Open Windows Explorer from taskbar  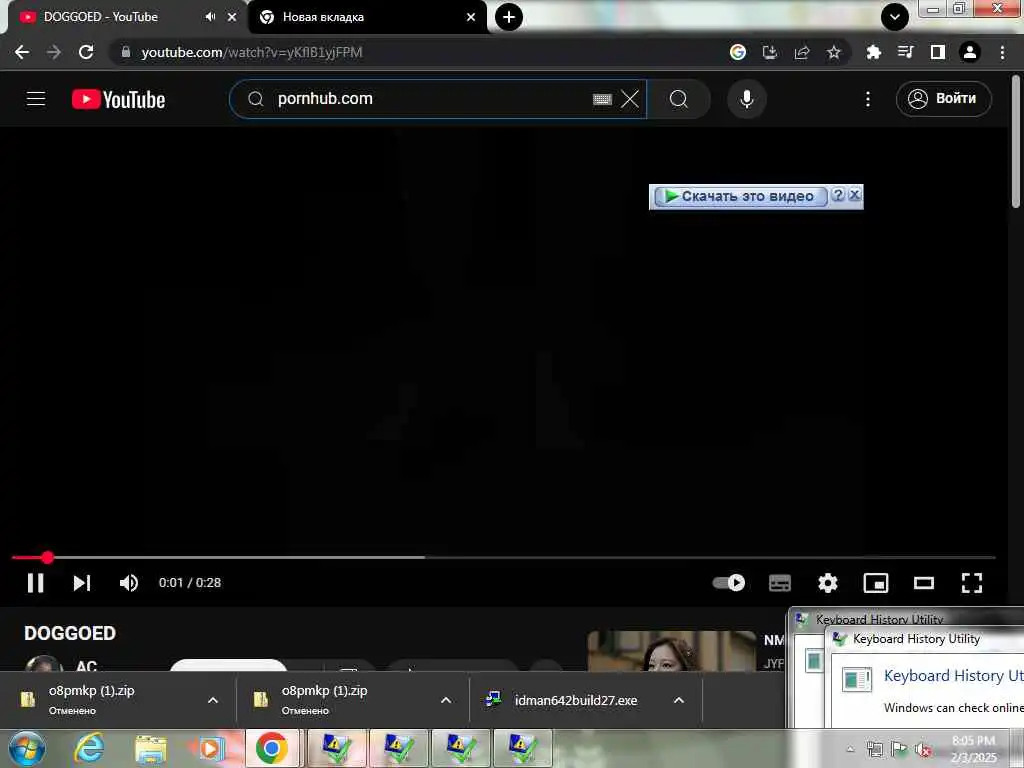click(151, 750)
